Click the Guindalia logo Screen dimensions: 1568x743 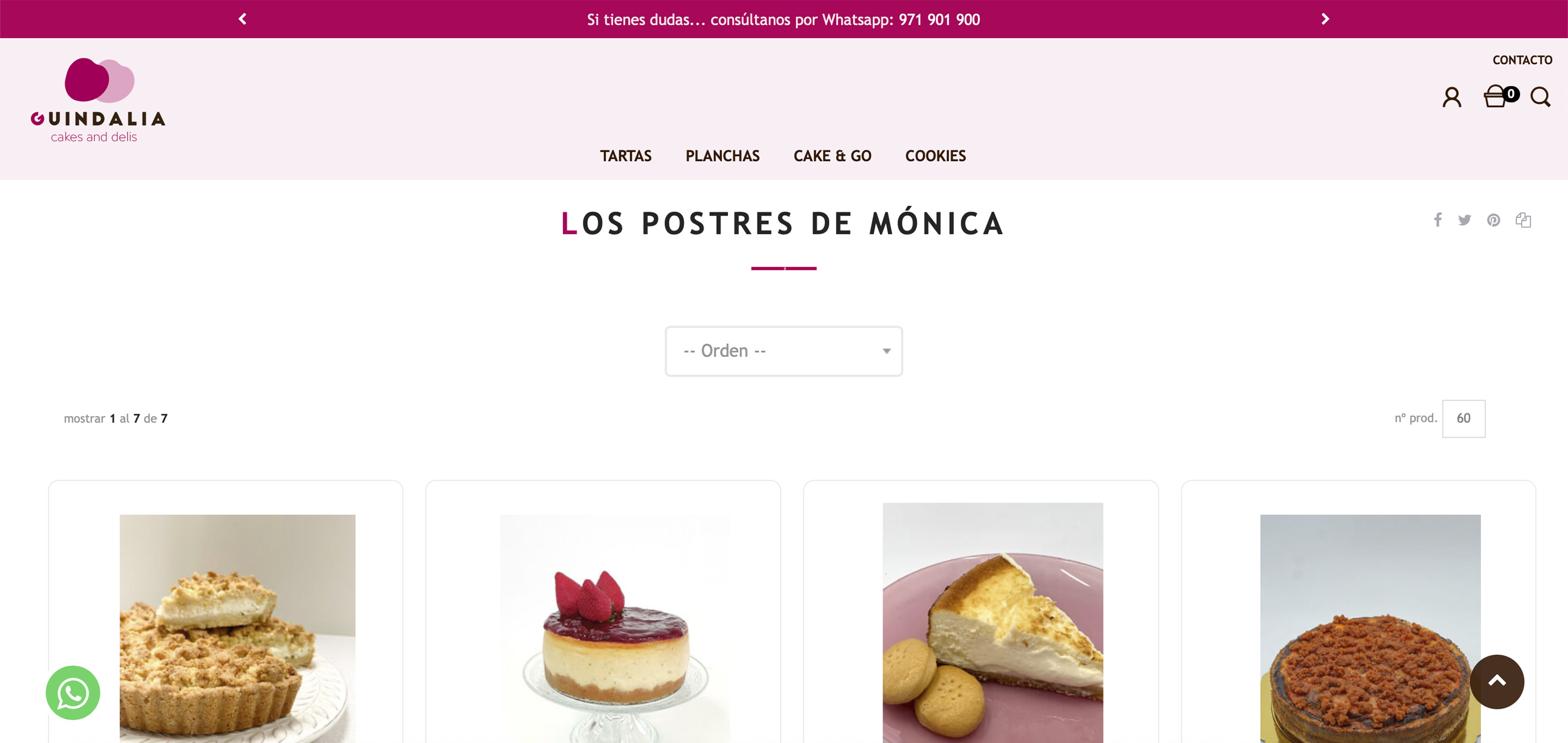(98, 100)
